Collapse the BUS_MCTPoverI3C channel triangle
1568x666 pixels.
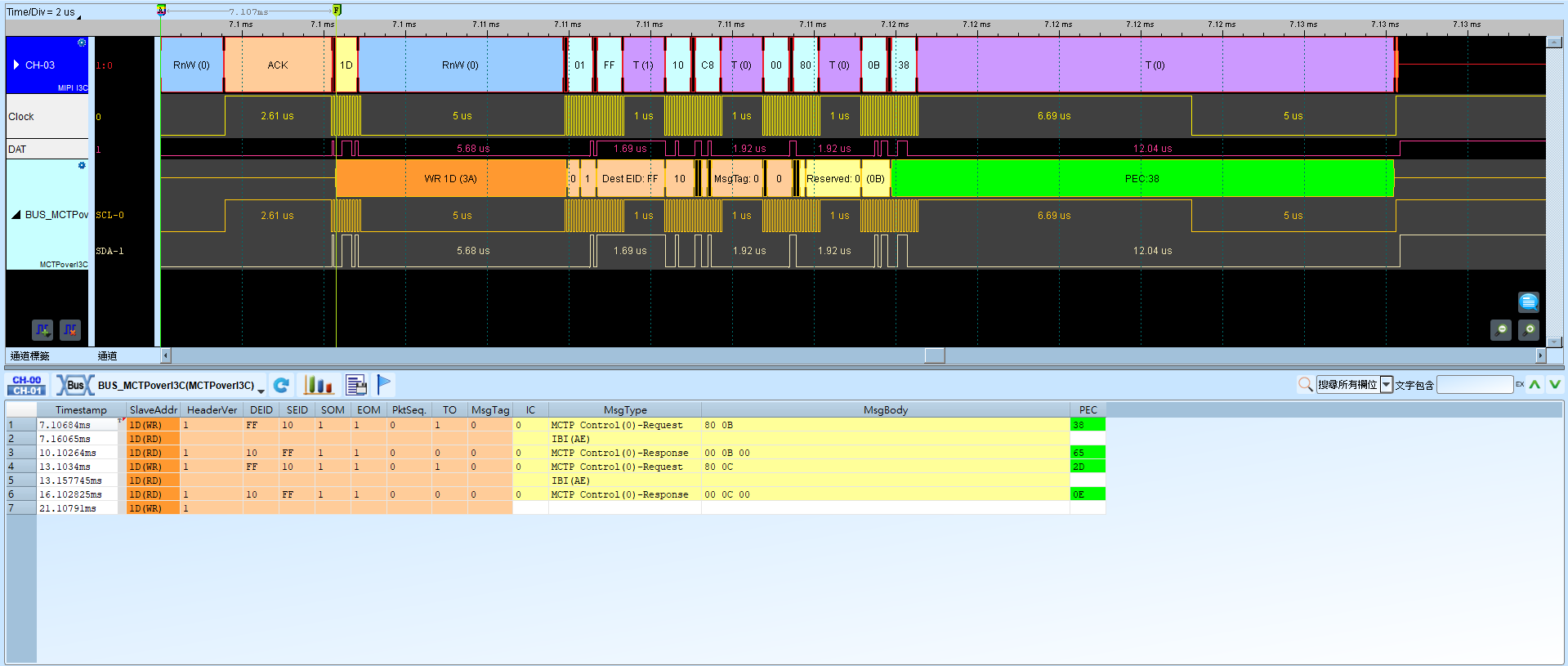click(16, 215)
